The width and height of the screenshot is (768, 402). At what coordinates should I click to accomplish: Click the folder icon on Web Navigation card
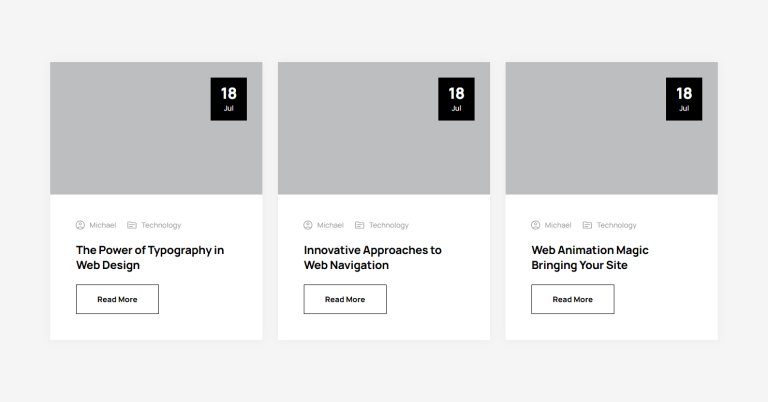point(360,225)
